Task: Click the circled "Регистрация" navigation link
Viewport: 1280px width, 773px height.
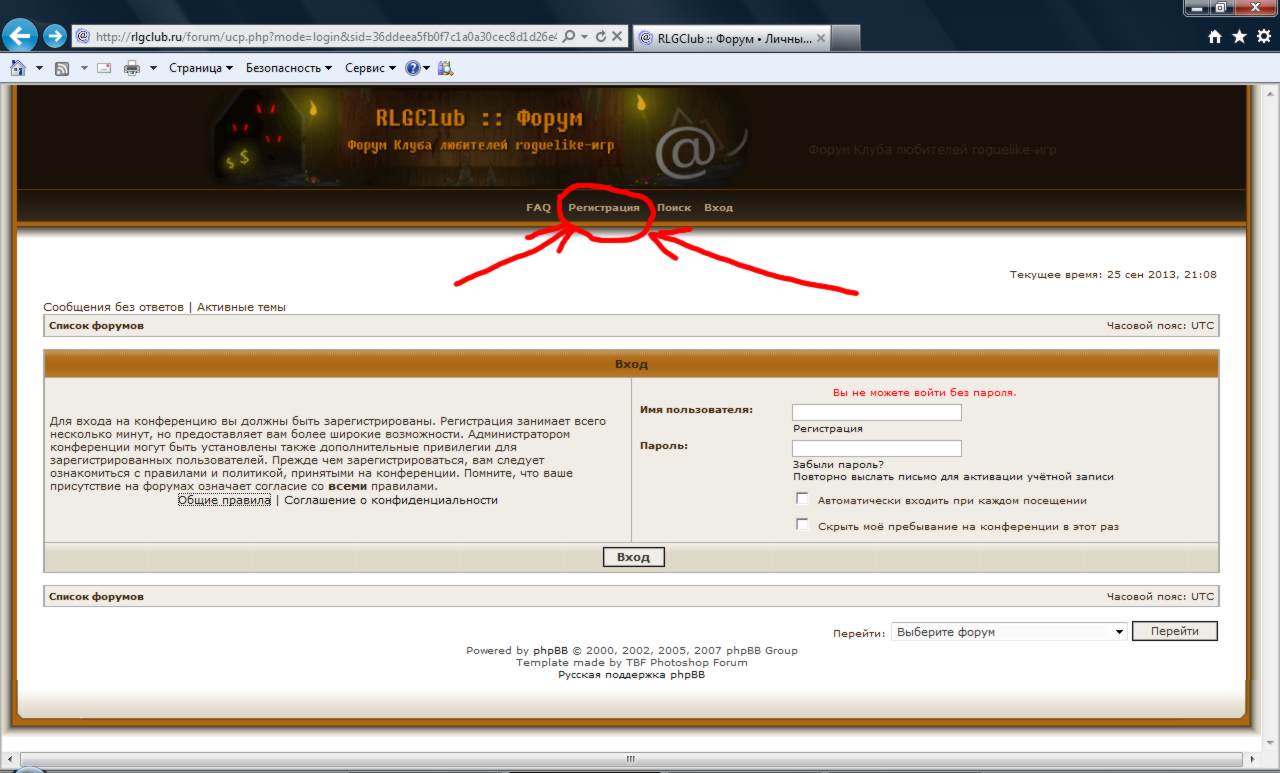Action: point(604,208)
